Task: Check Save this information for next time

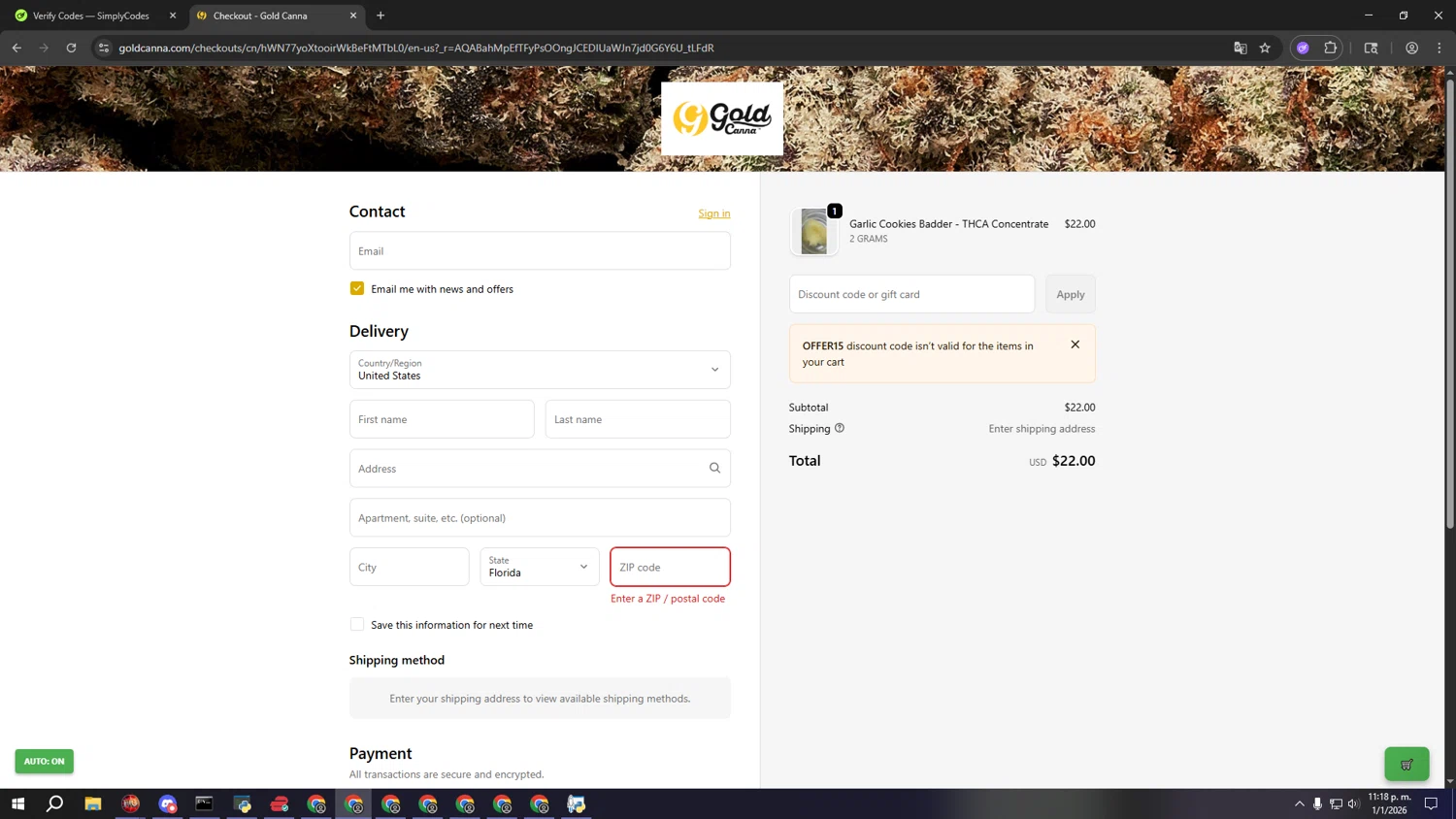Action: 357,624
